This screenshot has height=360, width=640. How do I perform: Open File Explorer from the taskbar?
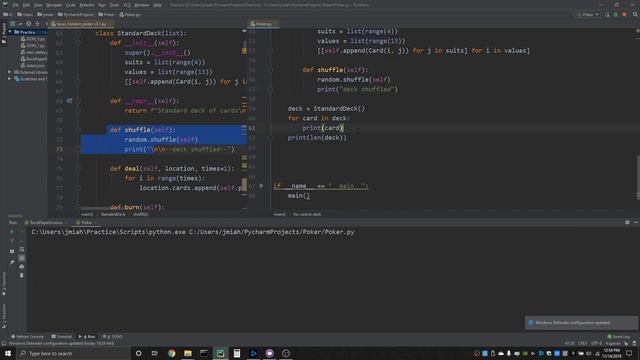click(188, 353)
